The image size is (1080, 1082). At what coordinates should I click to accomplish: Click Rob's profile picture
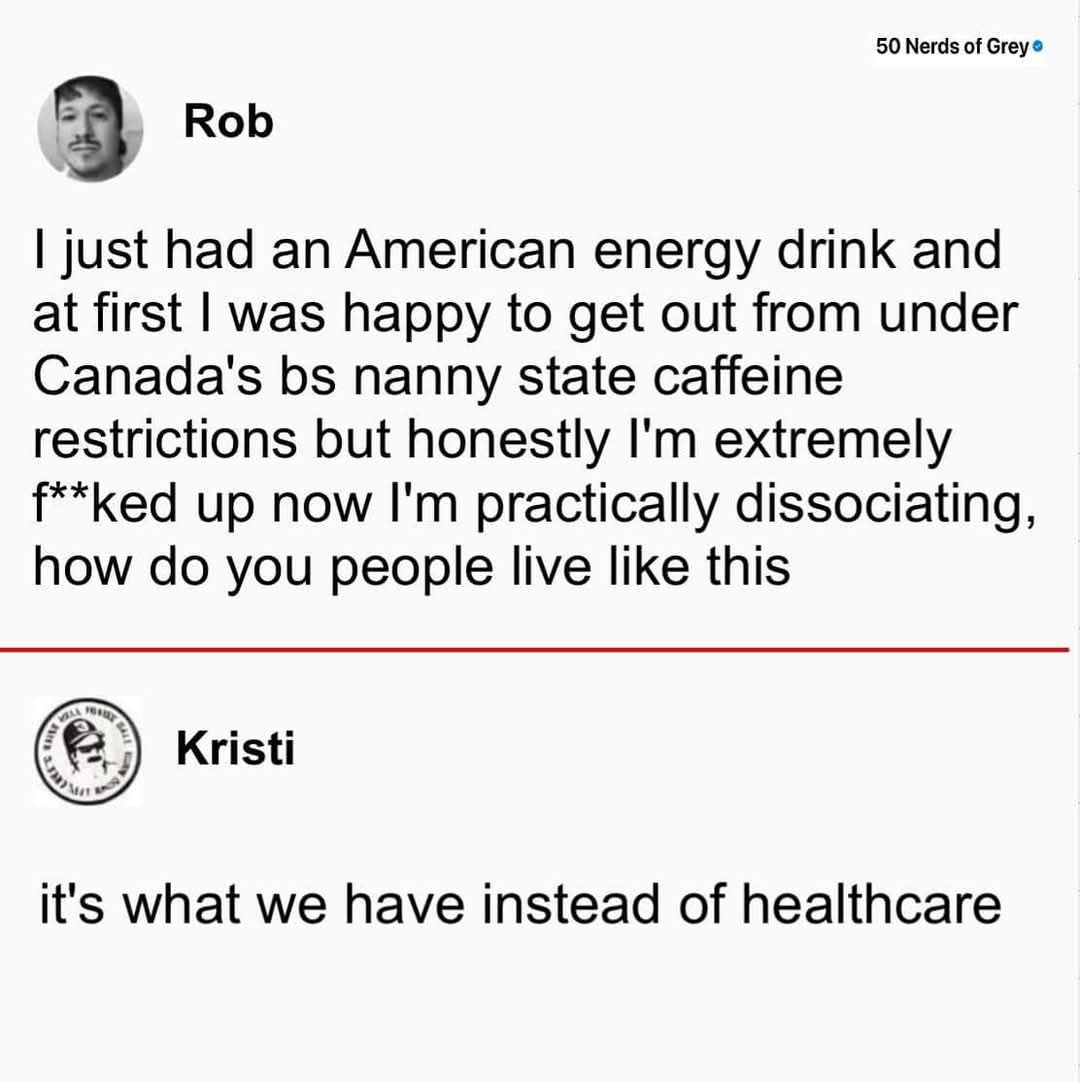tap(90, 129)
